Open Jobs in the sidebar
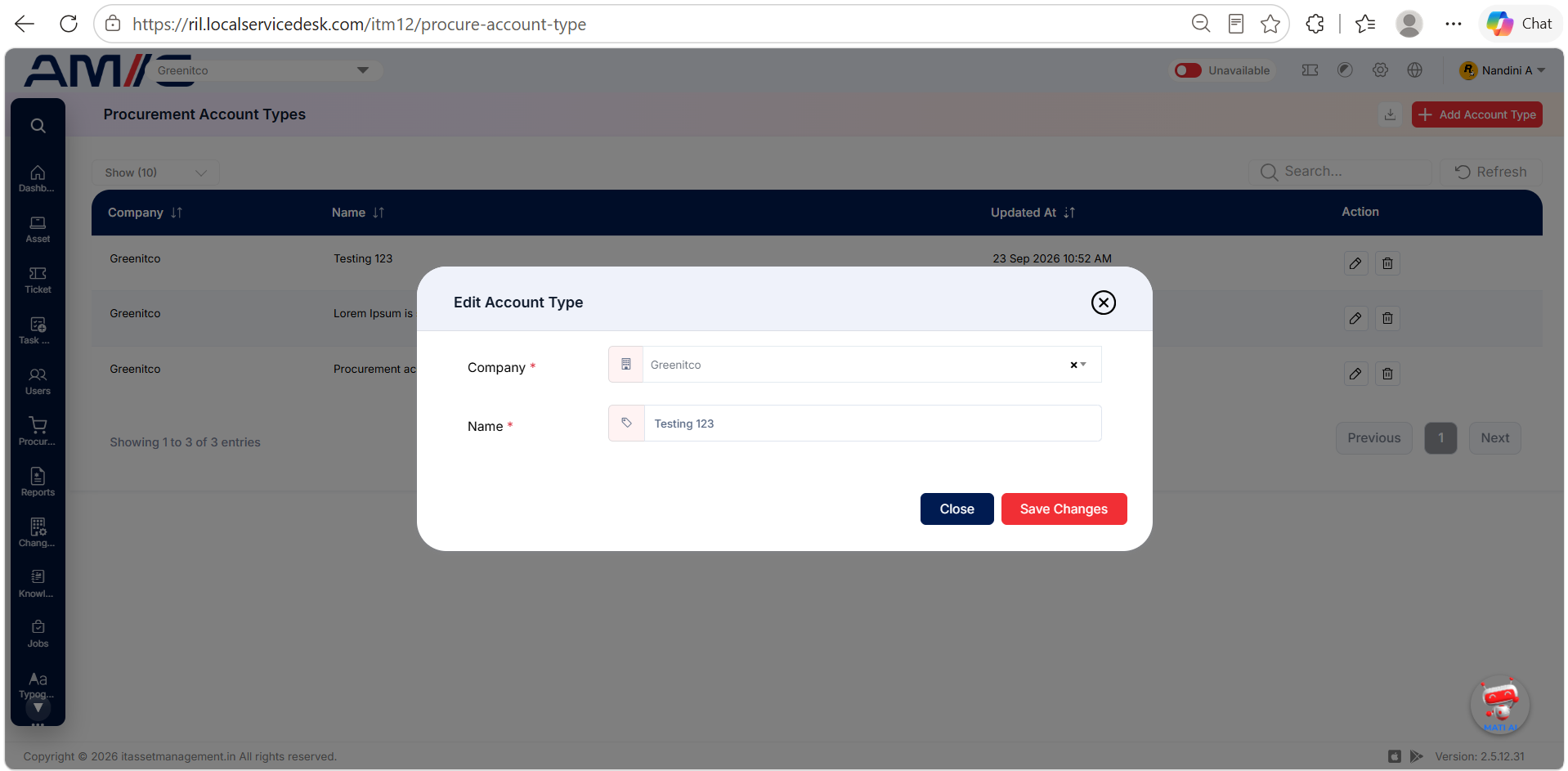The image size is (1568, 771). [38, 634]
